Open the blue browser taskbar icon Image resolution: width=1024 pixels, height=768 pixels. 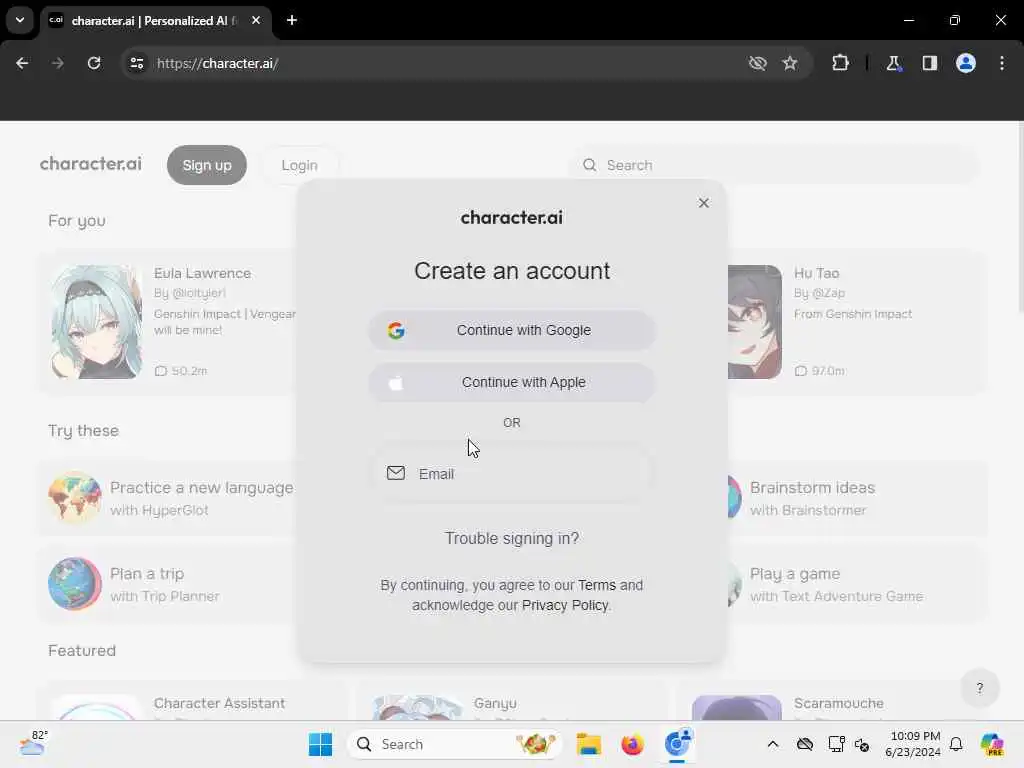coord(677,743)
